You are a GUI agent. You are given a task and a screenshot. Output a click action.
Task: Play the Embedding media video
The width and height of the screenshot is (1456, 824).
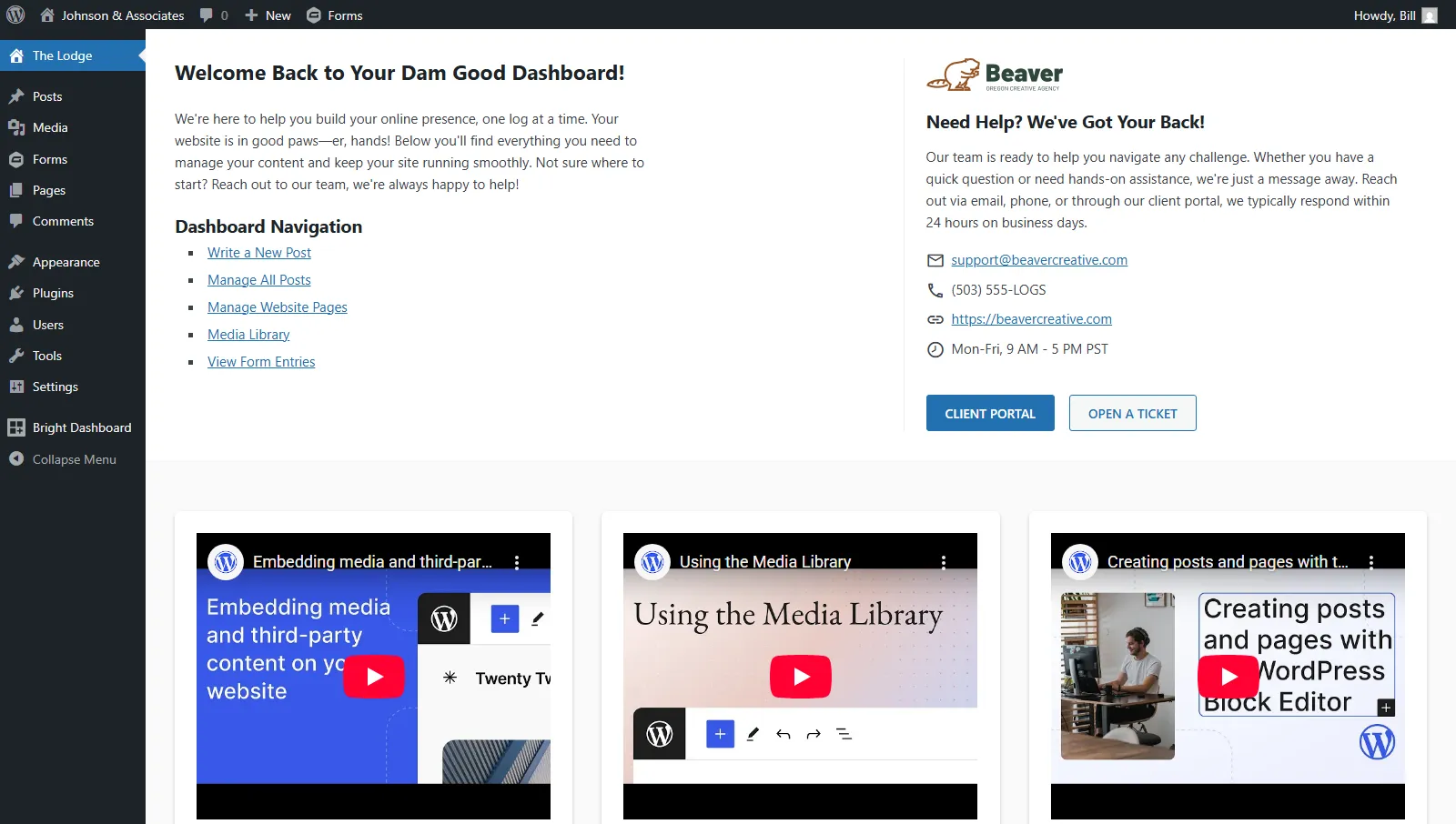[373, 677]
